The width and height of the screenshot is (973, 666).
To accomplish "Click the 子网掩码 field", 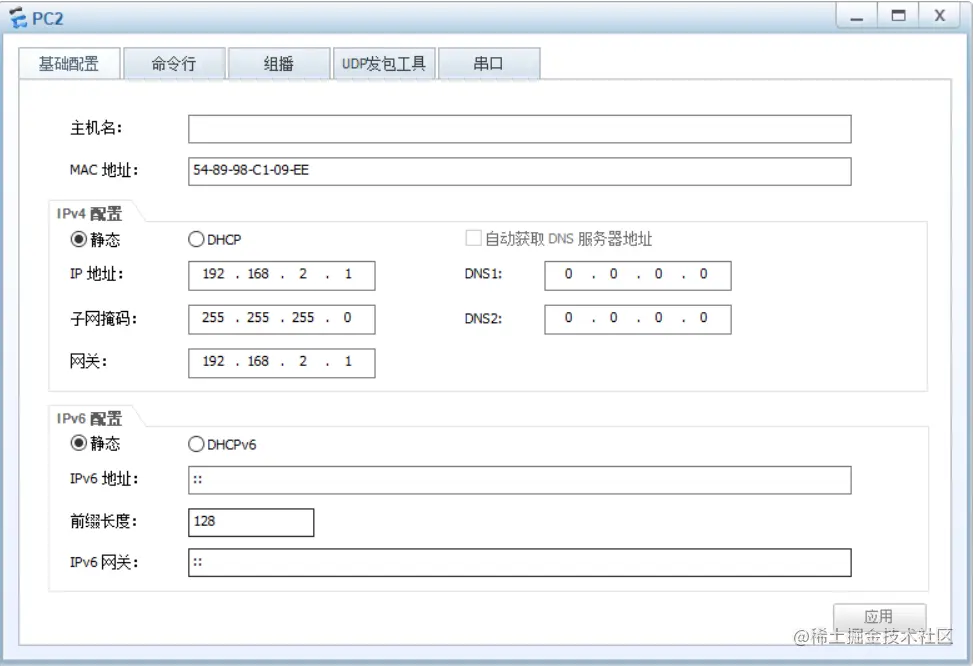I will (x=281, y=318).
